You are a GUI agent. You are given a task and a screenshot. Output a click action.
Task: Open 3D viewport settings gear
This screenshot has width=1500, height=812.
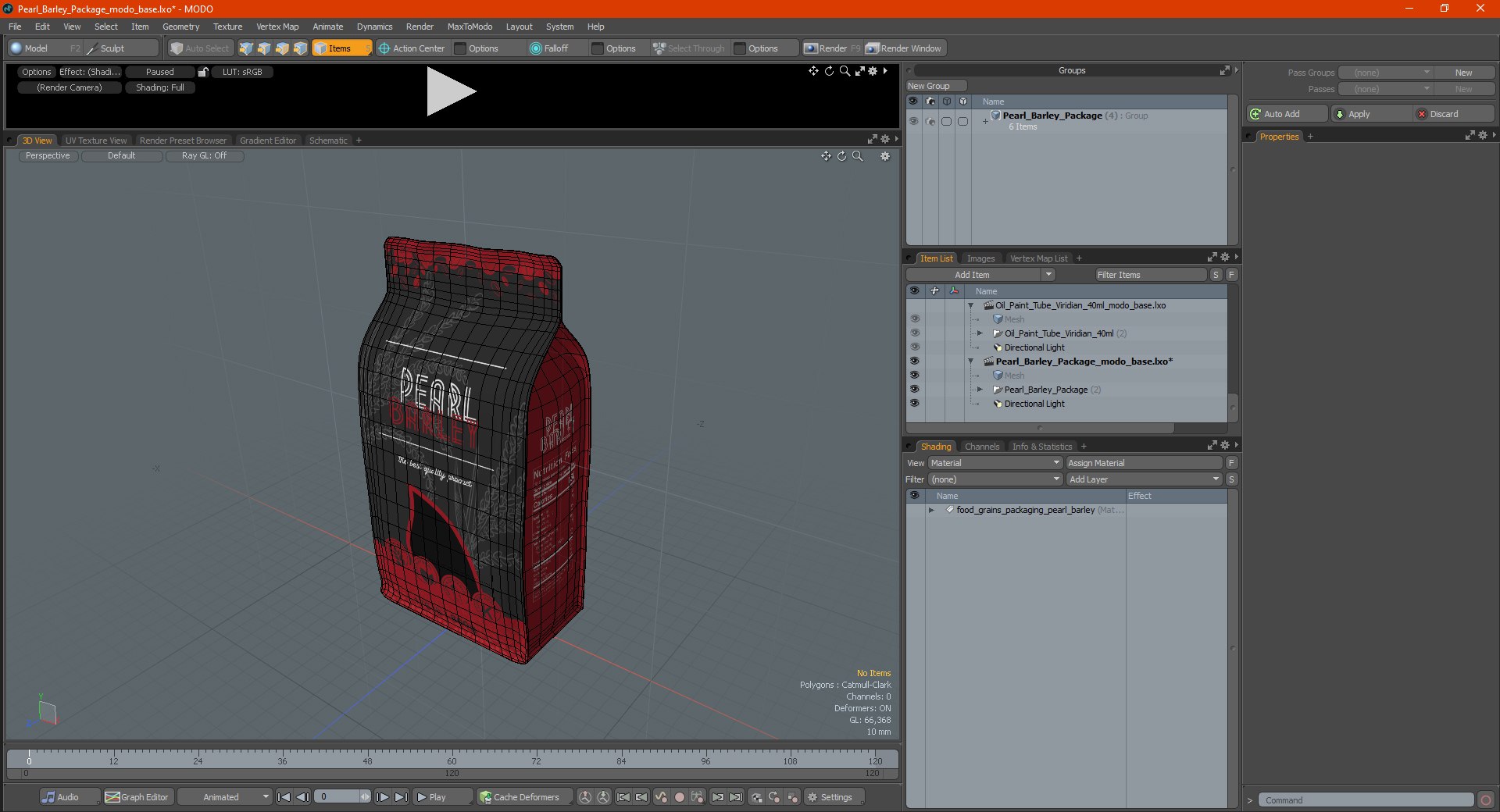click(885, 156)
